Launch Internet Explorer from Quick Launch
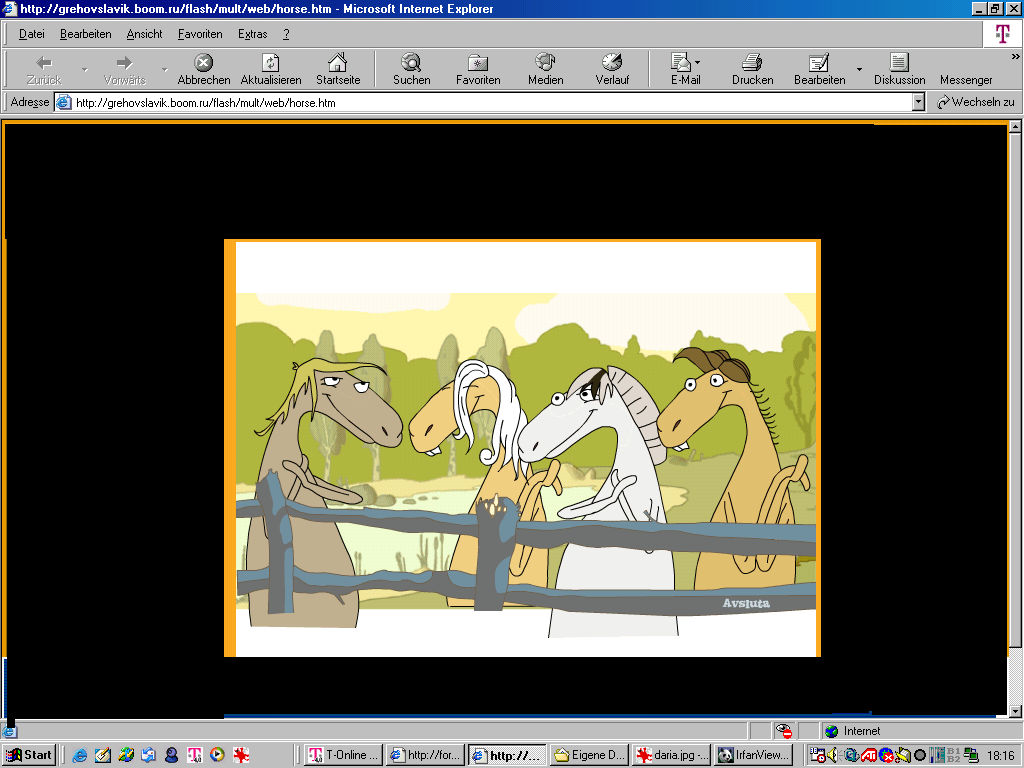1024x768 pixels. point(80,755)
